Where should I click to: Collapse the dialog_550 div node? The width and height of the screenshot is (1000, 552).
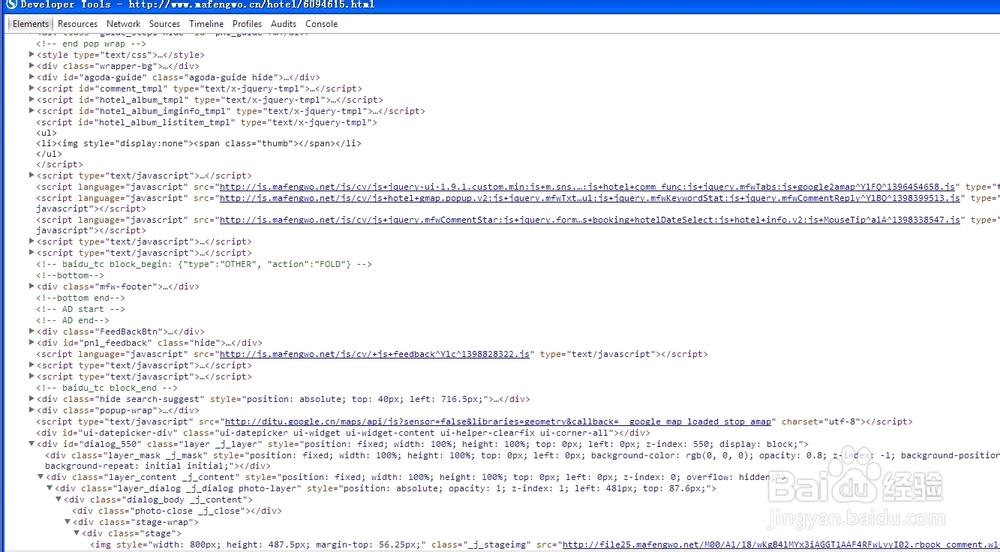coord(31,444)
